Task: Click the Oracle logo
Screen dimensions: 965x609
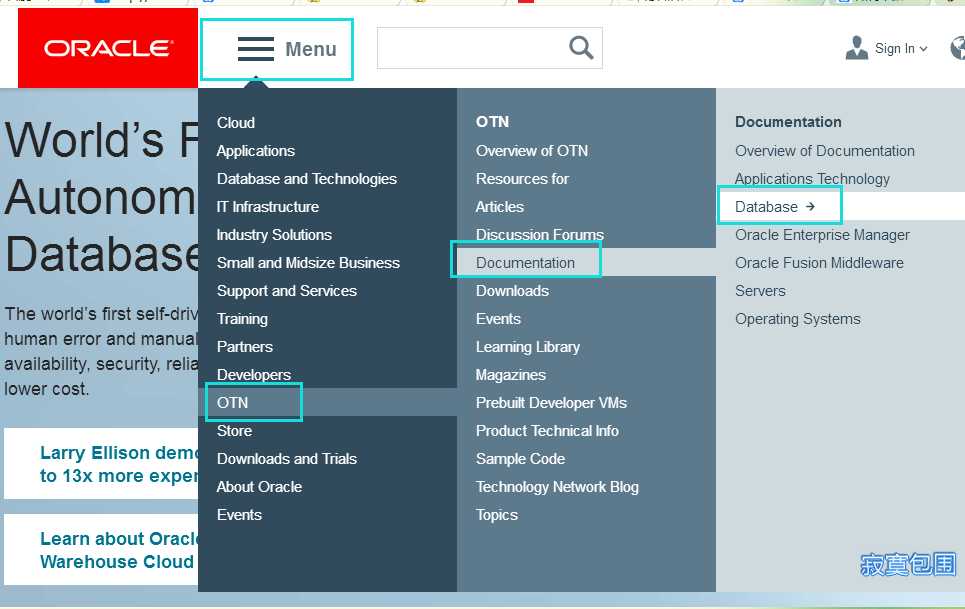Action: (108, 48)
